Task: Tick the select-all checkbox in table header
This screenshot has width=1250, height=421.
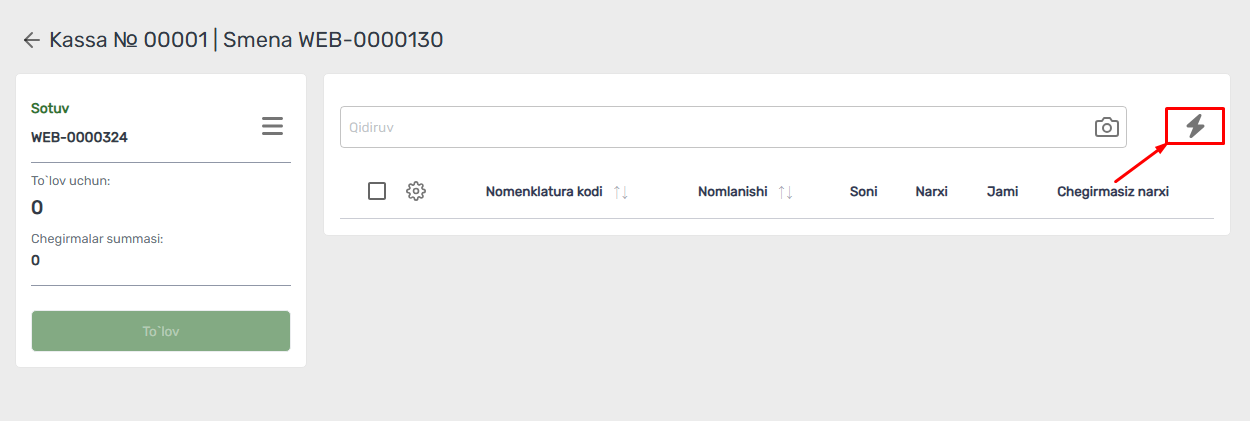Action: pyautogui.click(x=377, y=191)
